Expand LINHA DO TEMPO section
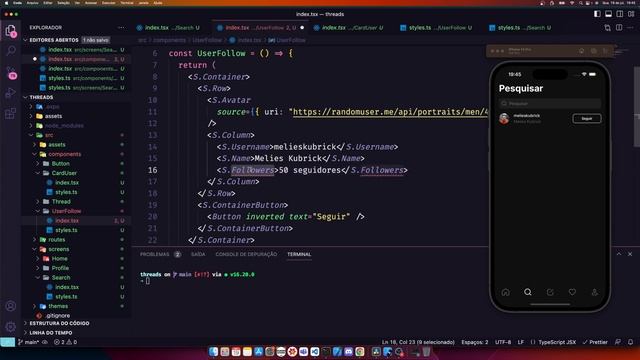The width and height of the screenshot is (640, 360). [x=51, y=333]
